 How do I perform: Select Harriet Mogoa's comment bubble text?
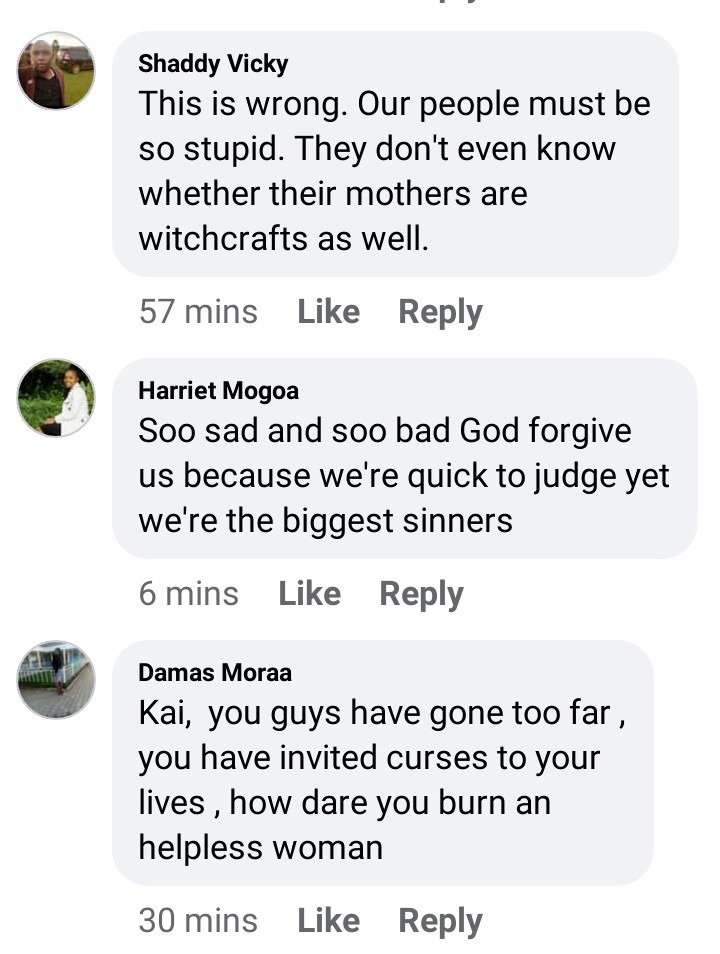click(404, 475)
